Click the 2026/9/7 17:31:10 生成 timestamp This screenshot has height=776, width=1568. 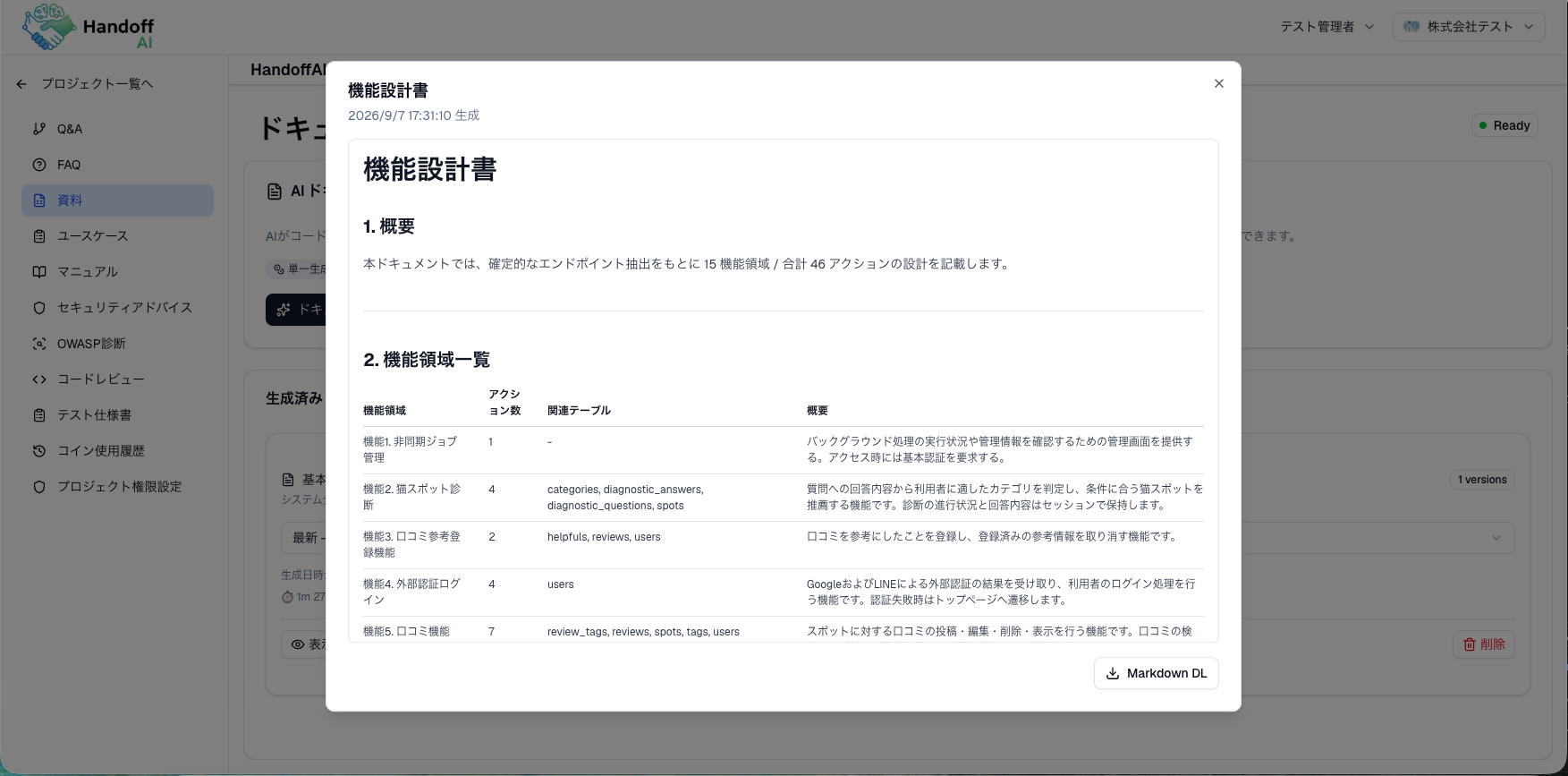click(x=413, y=115)
